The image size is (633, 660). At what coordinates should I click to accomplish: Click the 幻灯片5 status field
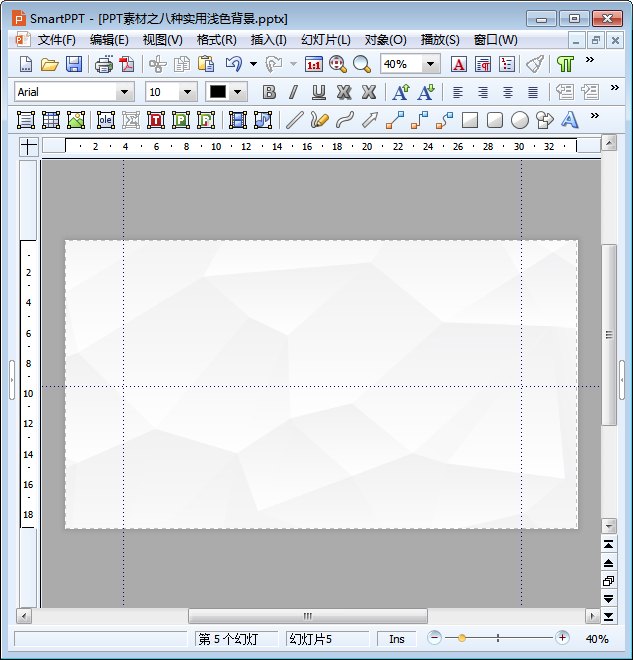327,639
